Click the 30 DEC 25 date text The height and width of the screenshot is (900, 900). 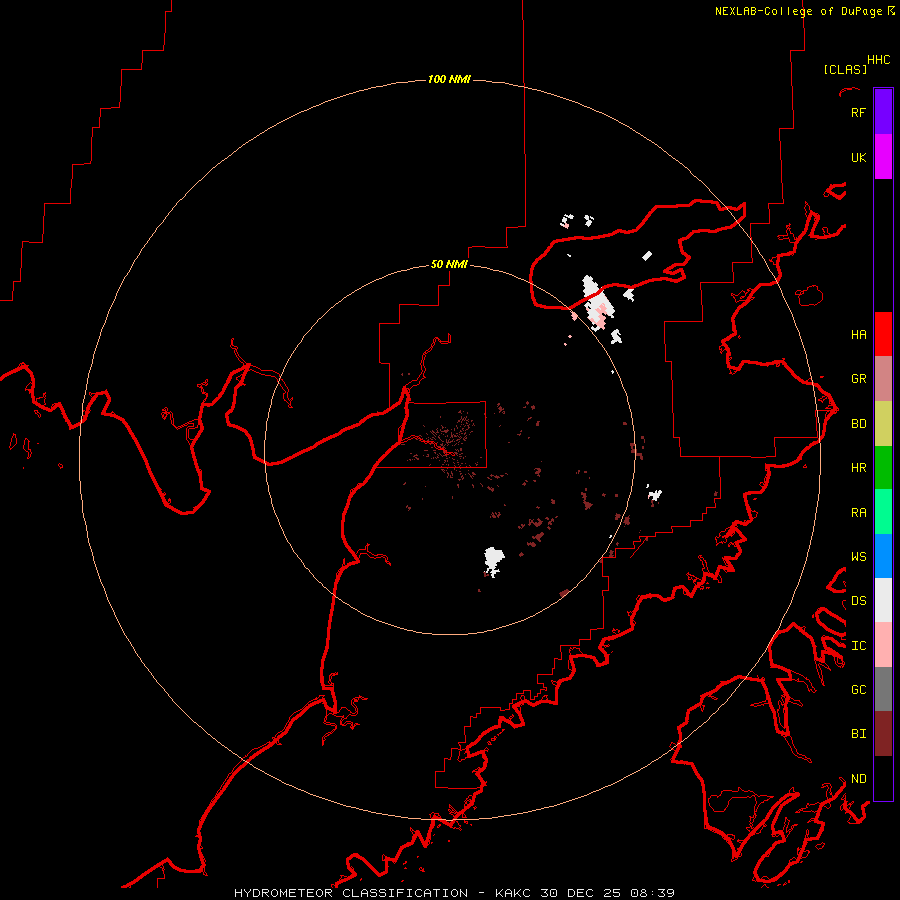(580, 893)
